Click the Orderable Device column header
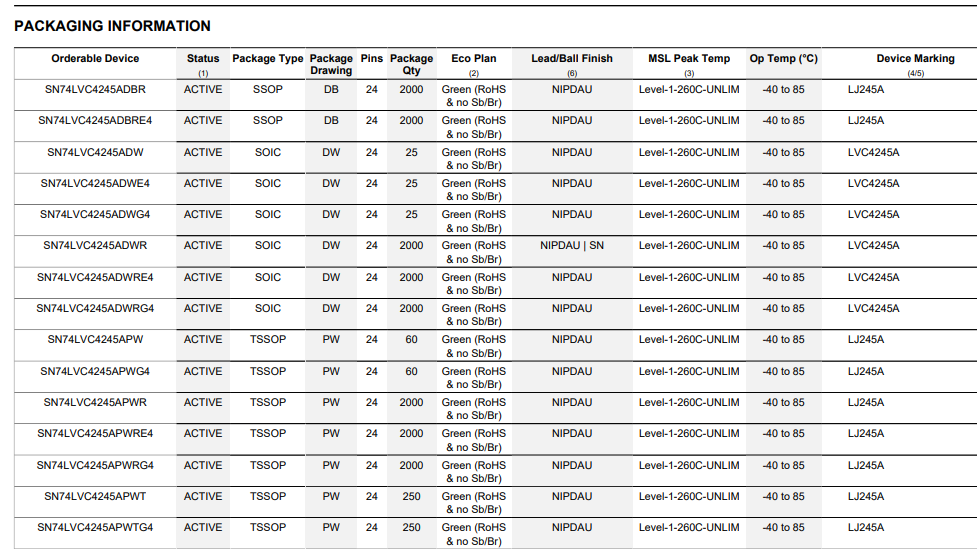Image resolution: width=977 pixels, height=552 pixels. click(95, 59)
